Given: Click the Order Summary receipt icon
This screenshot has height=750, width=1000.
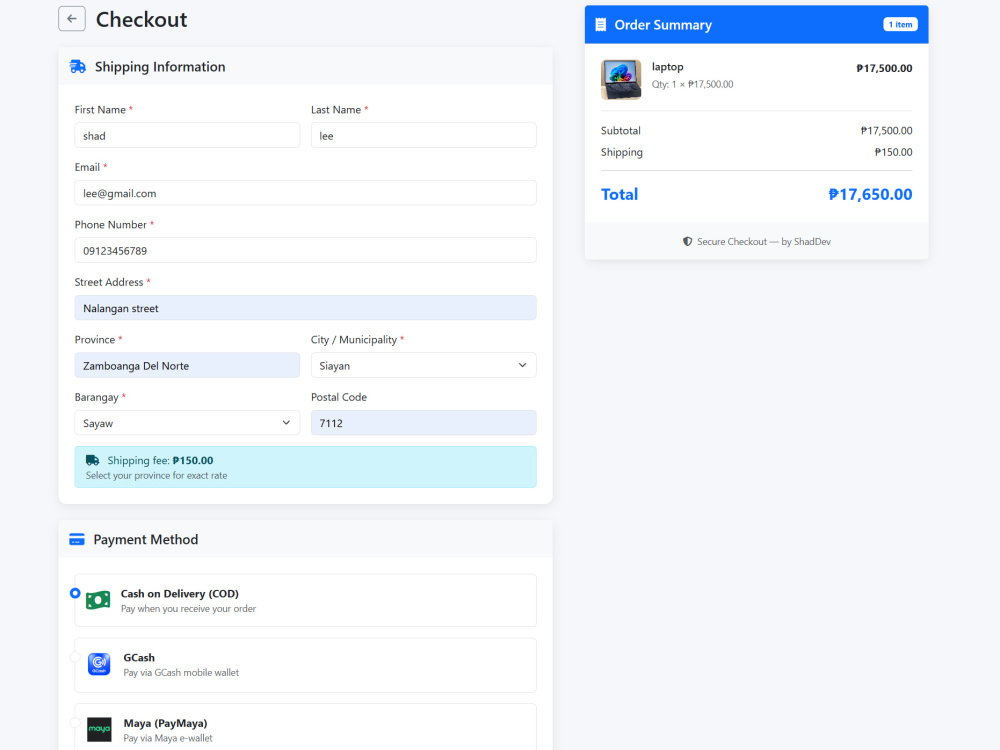Looking at the screenshot, I should tap(600, 25).
